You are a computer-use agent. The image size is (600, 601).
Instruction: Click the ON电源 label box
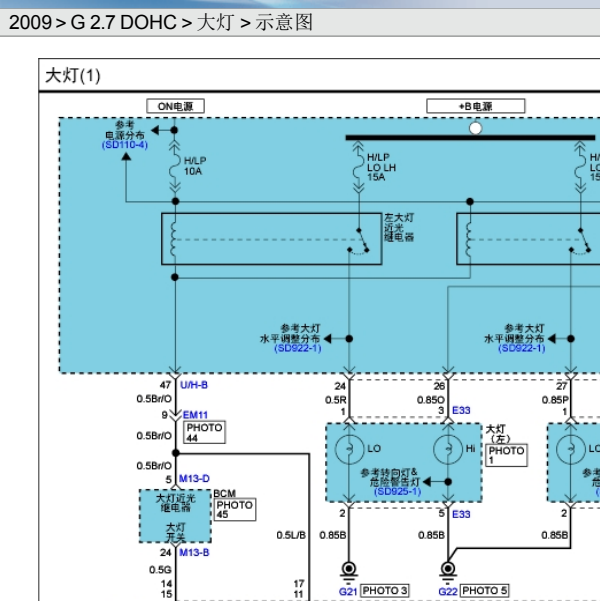click(176, 106)
